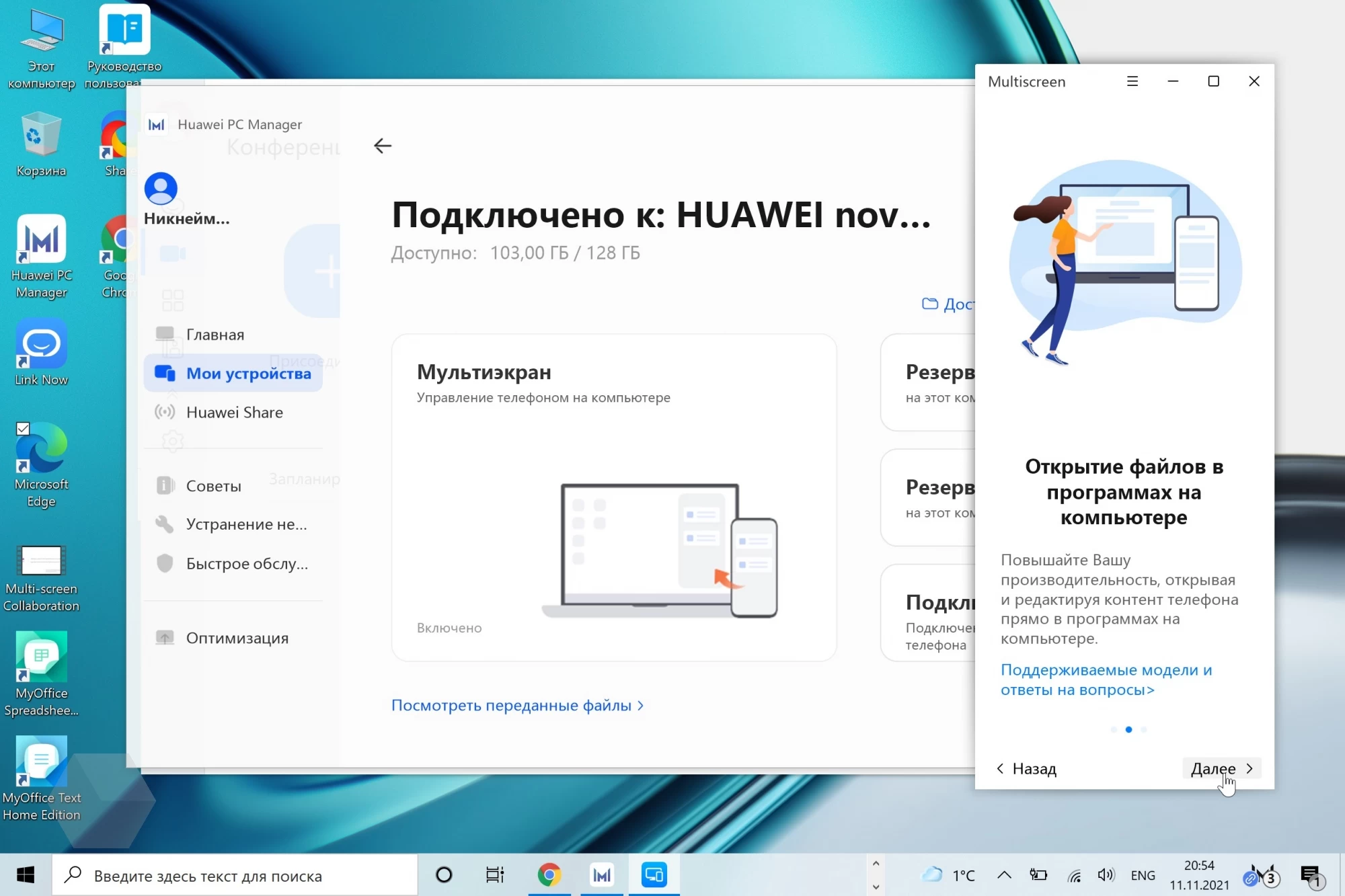Open Корзина recycle bin icon
Screen dimensions: 1345x896
(x=42, y=145)
